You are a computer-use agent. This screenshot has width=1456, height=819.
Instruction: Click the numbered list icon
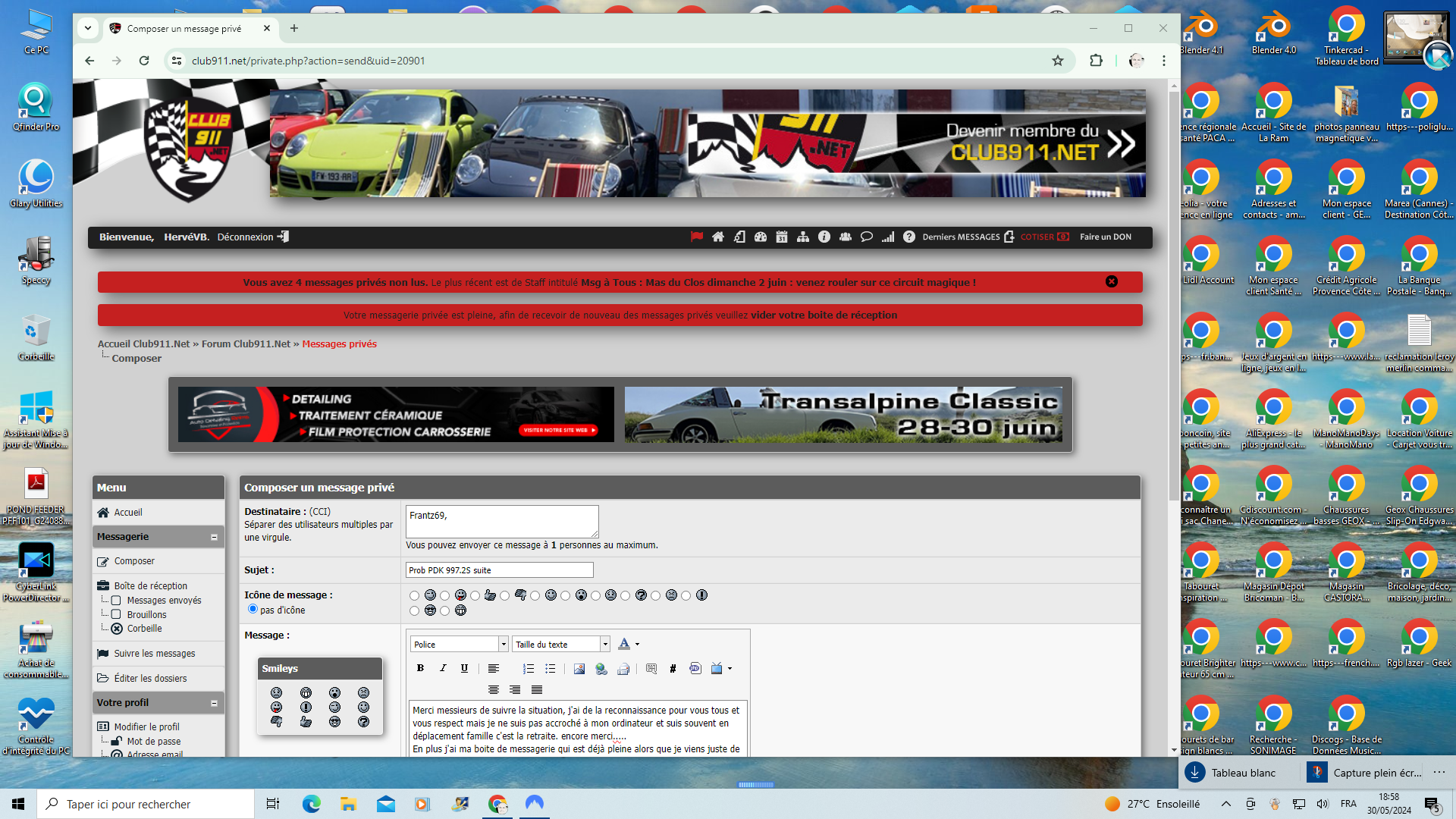tap(529, 668)
